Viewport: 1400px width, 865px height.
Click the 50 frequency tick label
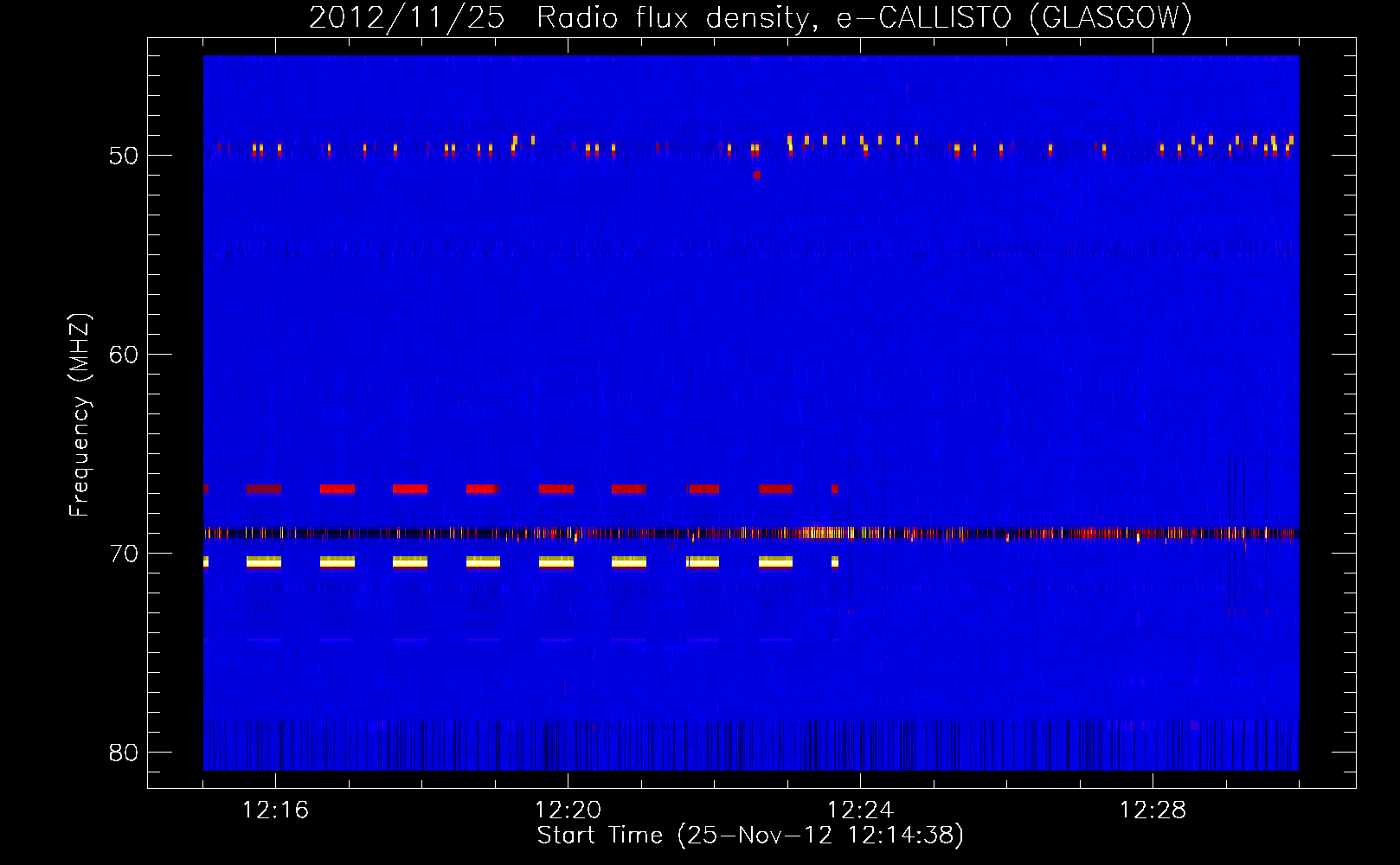124,156
